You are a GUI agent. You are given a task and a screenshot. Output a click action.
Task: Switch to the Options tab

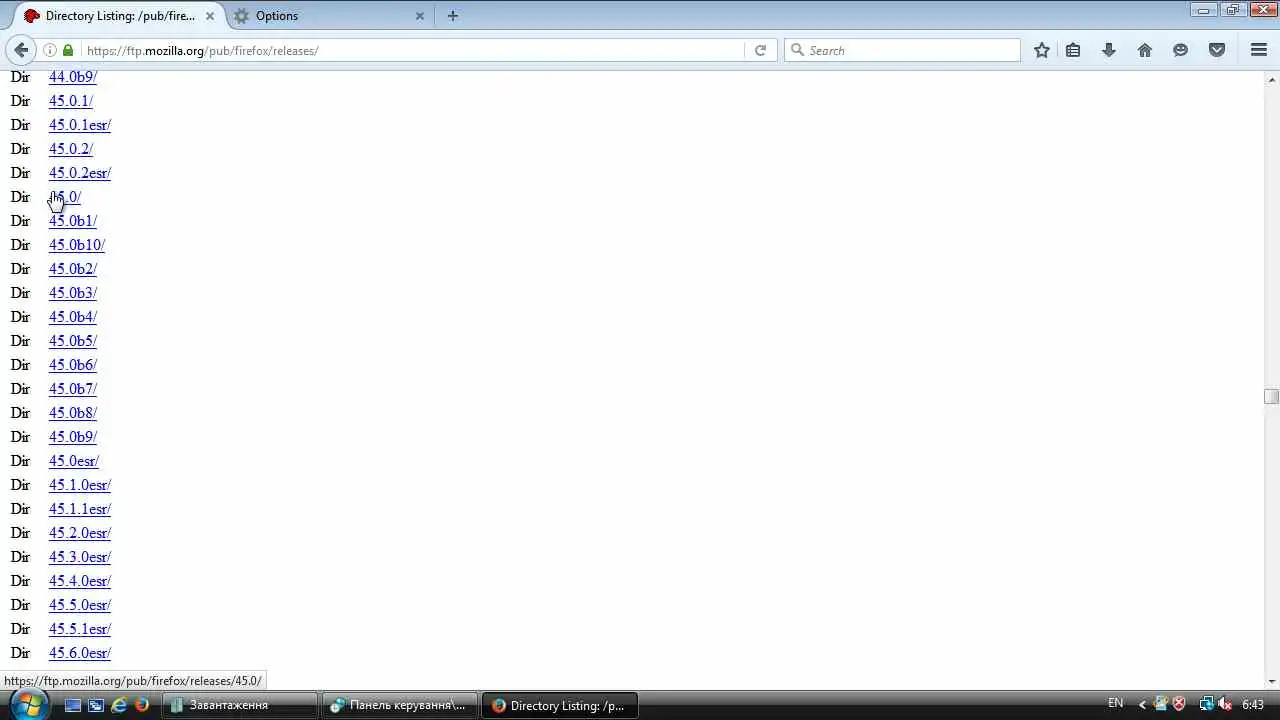point(330,16)
